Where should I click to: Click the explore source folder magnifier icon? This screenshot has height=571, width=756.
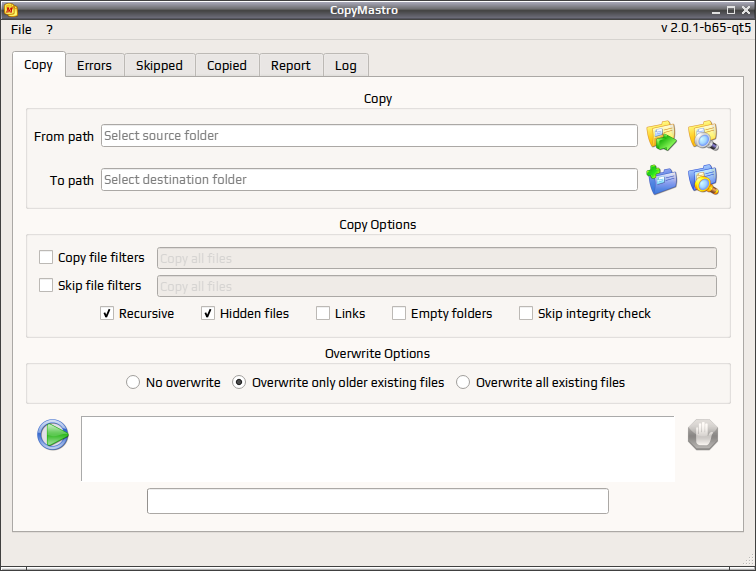[x=703, y=136]
